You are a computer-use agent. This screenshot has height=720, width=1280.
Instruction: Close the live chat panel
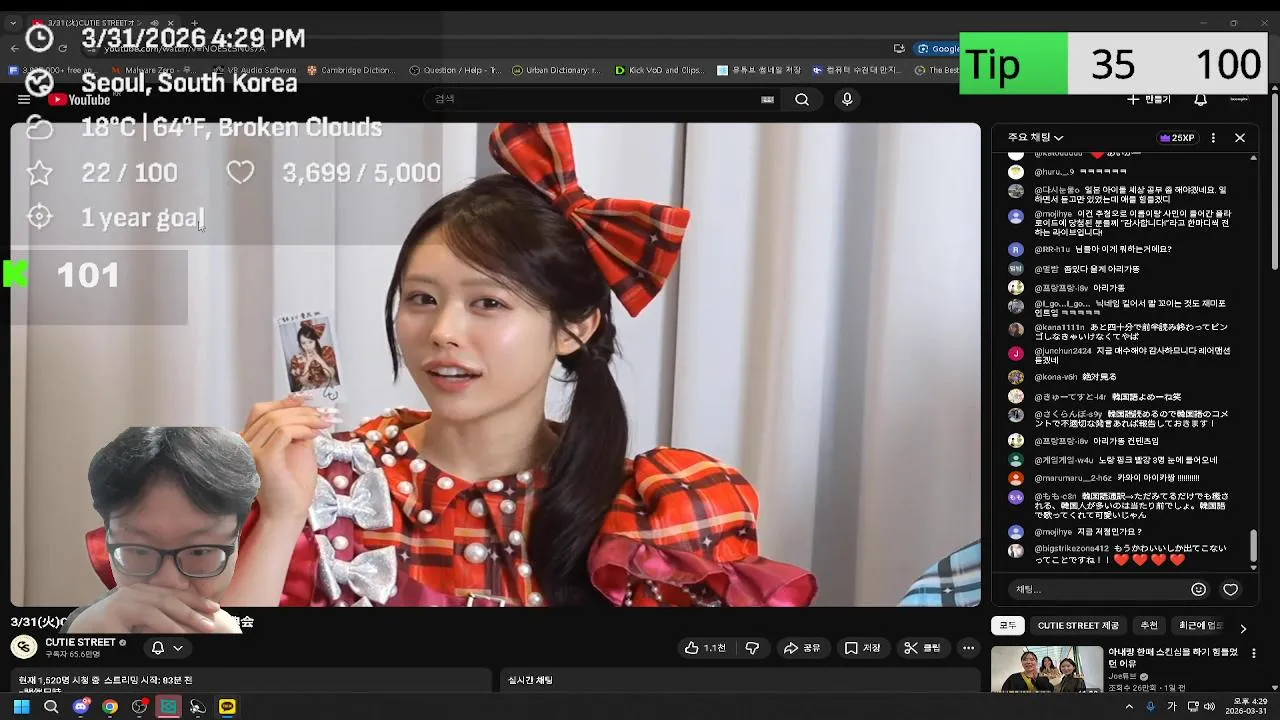point(1240,137)
